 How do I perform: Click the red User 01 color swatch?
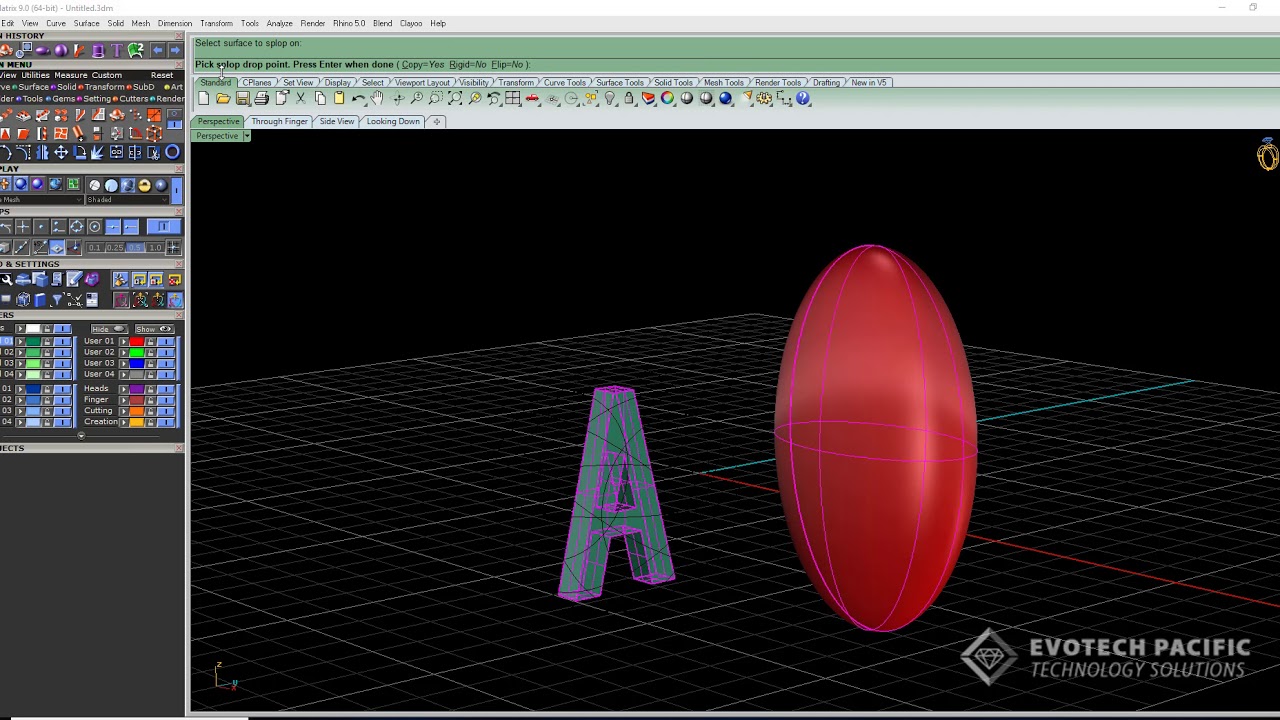click(x=137, y=342)
